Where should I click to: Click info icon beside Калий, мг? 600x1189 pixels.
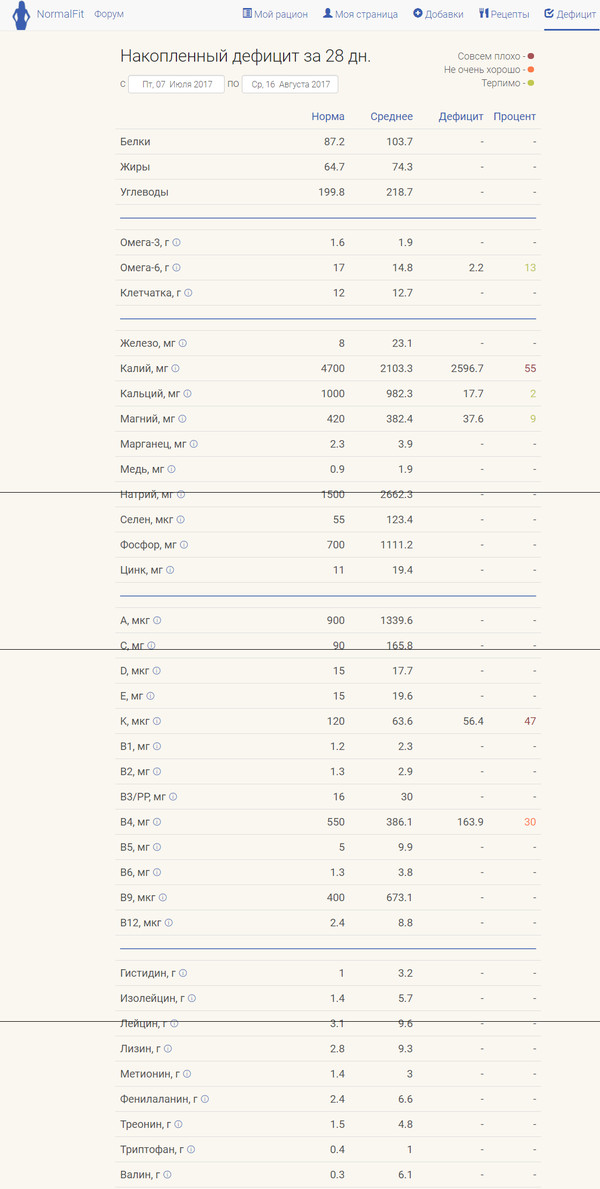pyautogui.click(x=176, y=369)
